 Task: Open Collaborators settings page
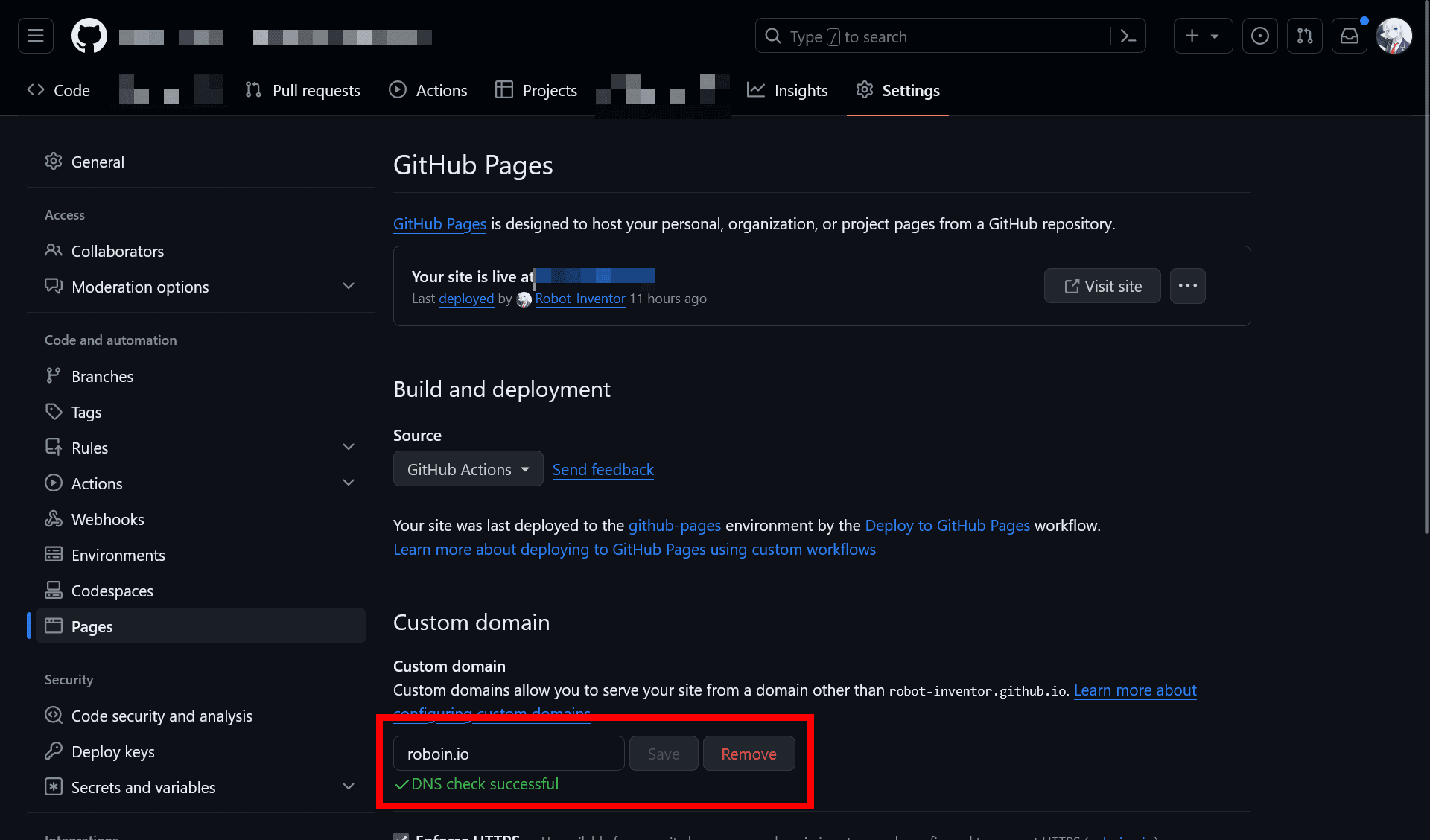tap(201, 251)
